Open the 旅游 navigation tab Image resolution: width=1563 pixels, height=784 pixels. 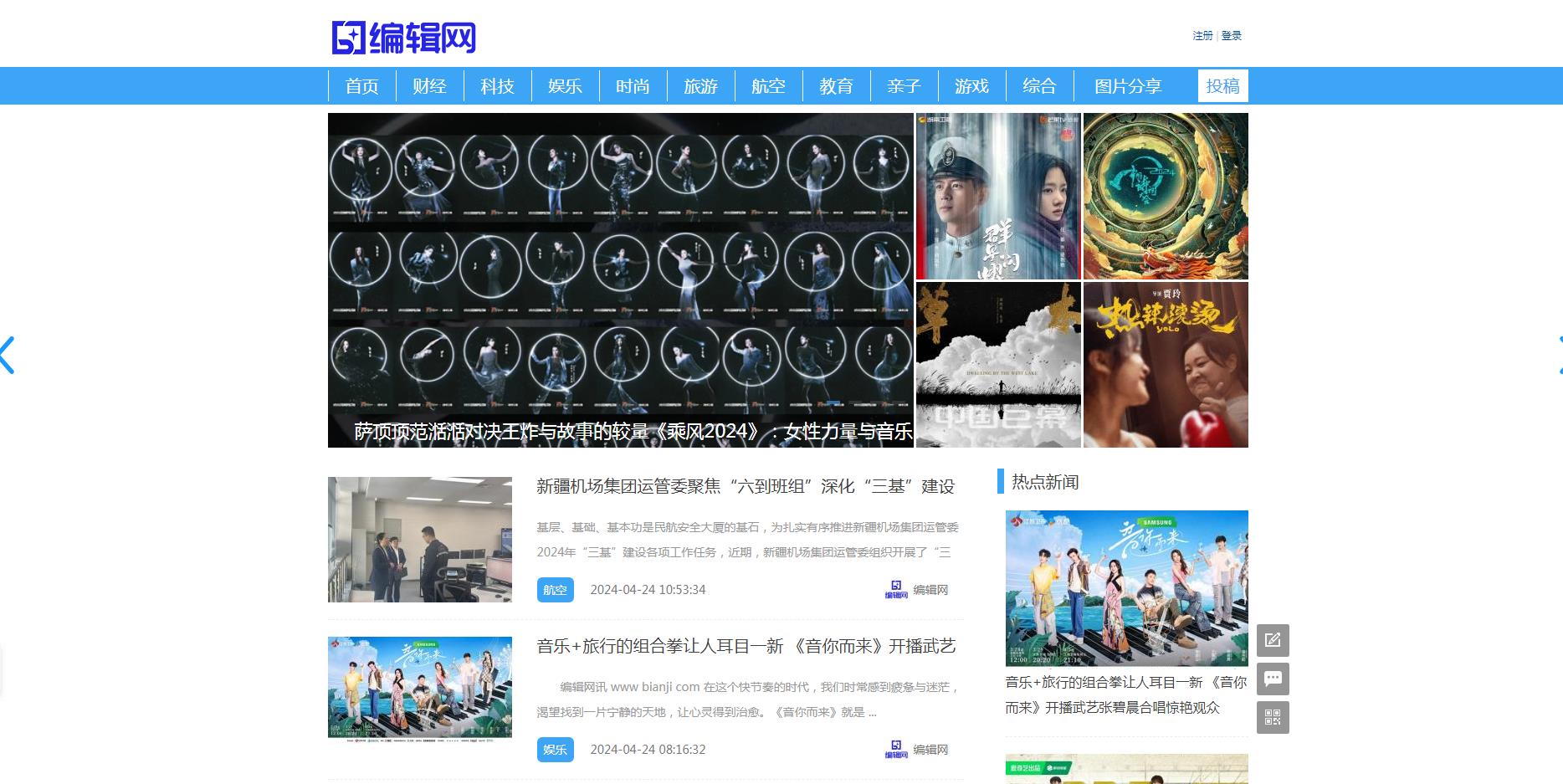click(701, 86)
